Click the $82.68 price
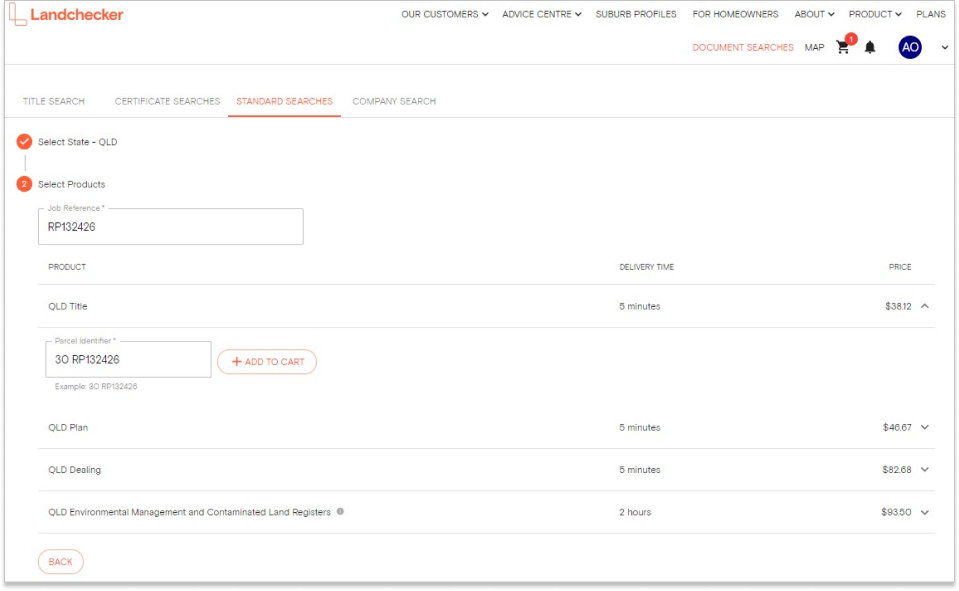The image size is (959, 591). click(897, 469)
